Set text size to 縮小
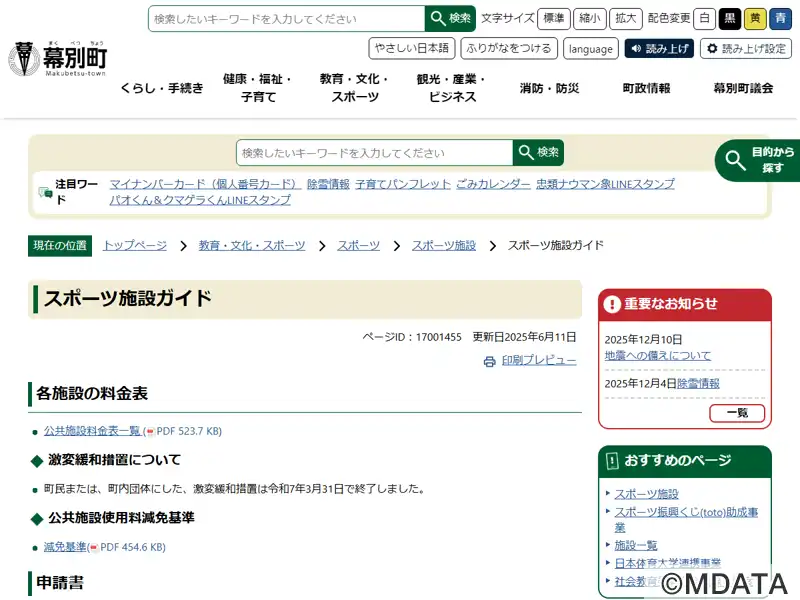This screenshot has height=600, width=800. [590, 19]
